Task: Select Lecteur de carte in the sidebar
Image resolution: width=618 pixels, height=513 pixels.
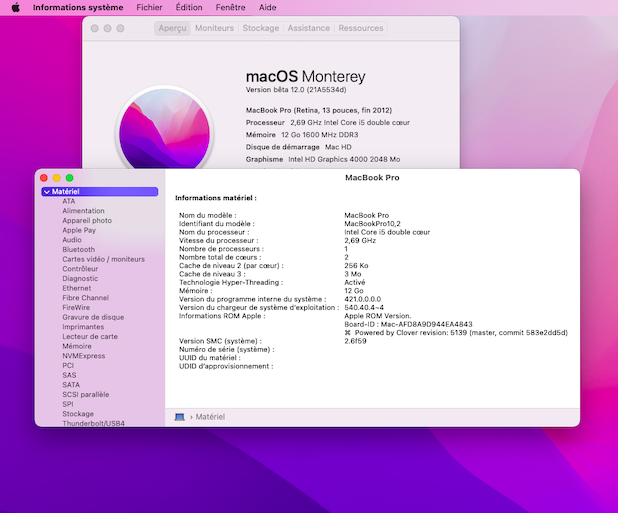Action: pos(90,336)
